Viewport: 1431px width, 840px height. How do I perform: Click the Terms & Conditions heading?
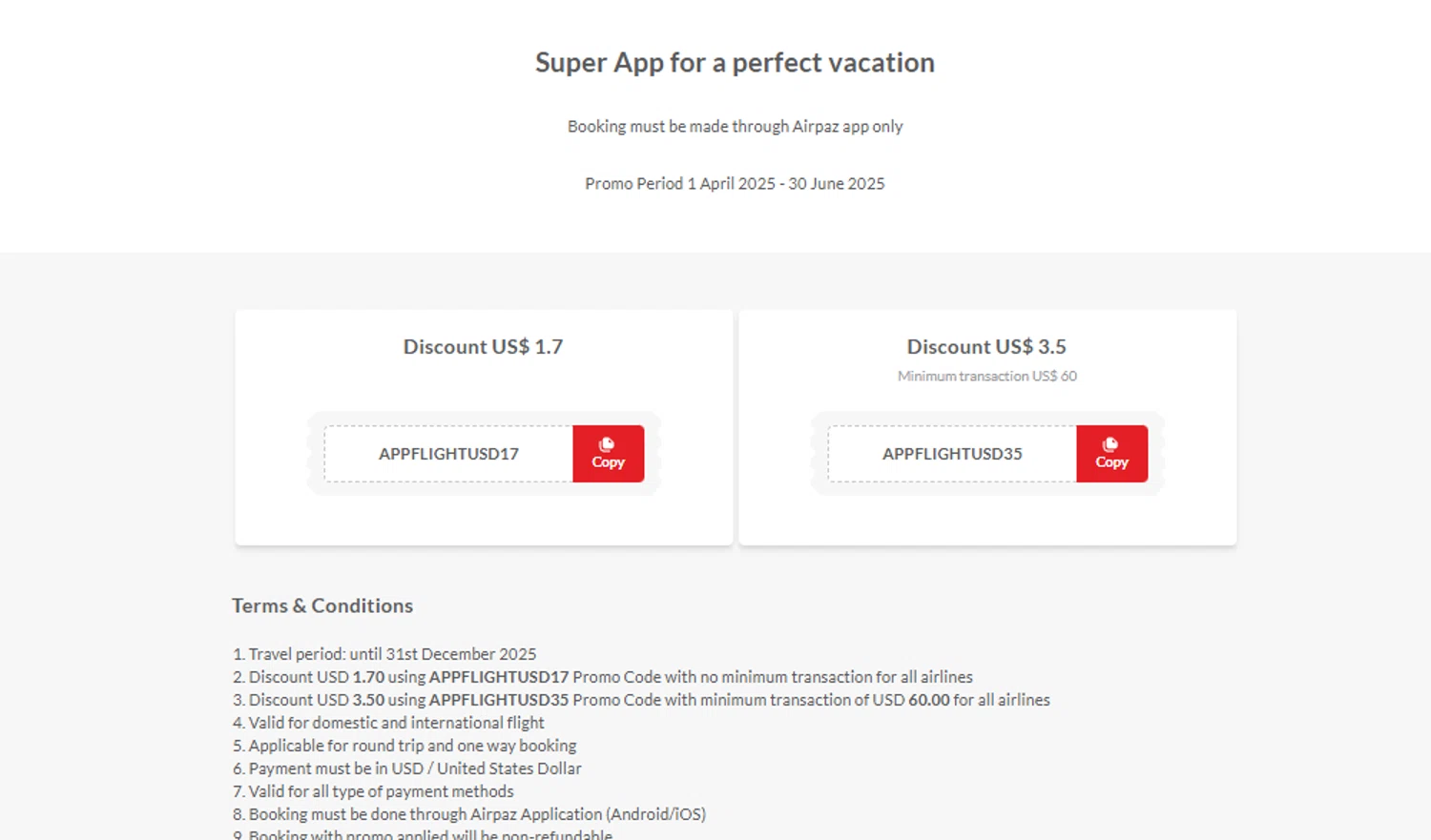[x=322, y=605]
